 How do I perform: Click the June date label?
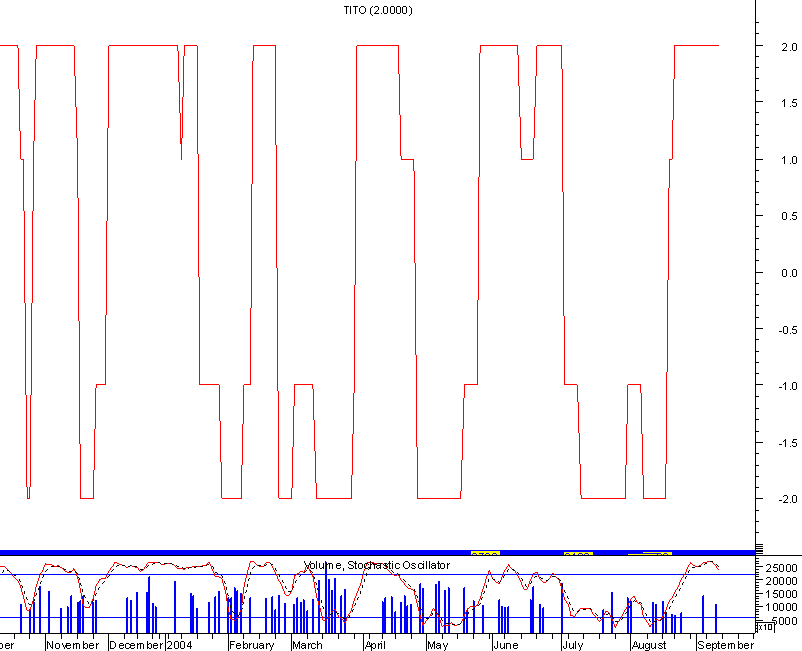[x=506, y=645]
